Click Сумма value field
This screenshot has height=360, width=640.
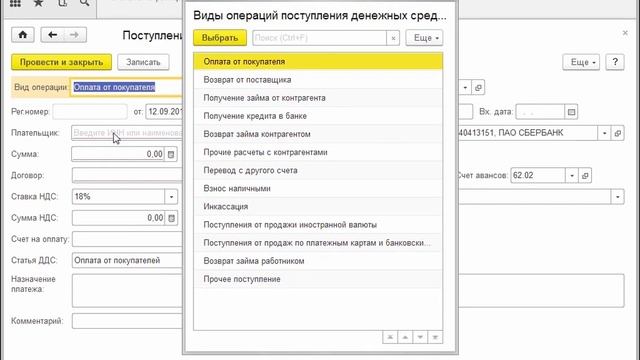[118, 154]
